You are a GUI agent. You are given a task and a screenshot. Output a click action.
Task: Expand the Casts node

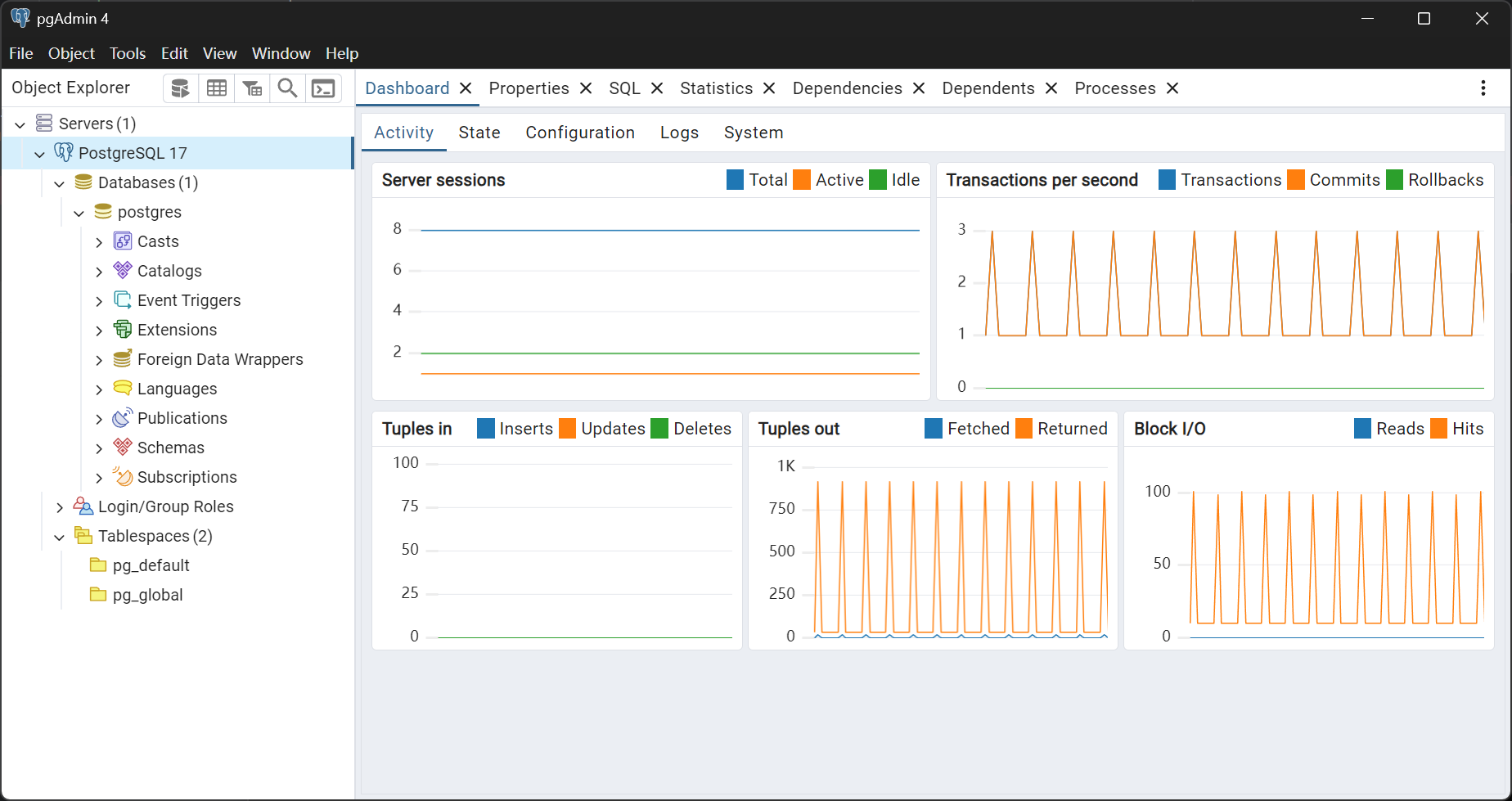coord(99,242)
